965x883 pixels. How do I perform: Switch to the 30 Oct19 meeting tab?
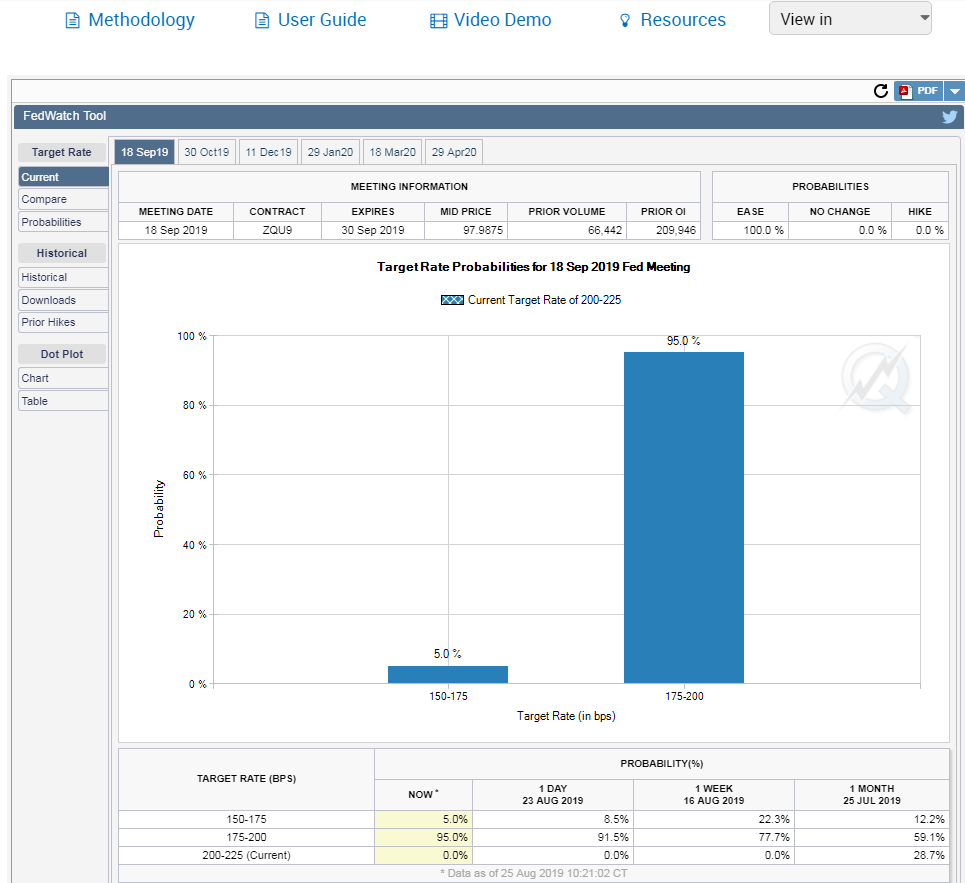tap(207, 152)
